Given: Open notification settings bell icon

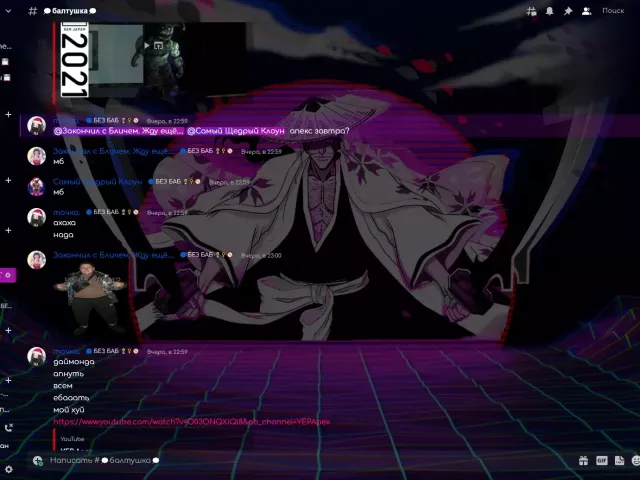Looking at the screenshot, I should pyautogui.click(x=549, y=11).
